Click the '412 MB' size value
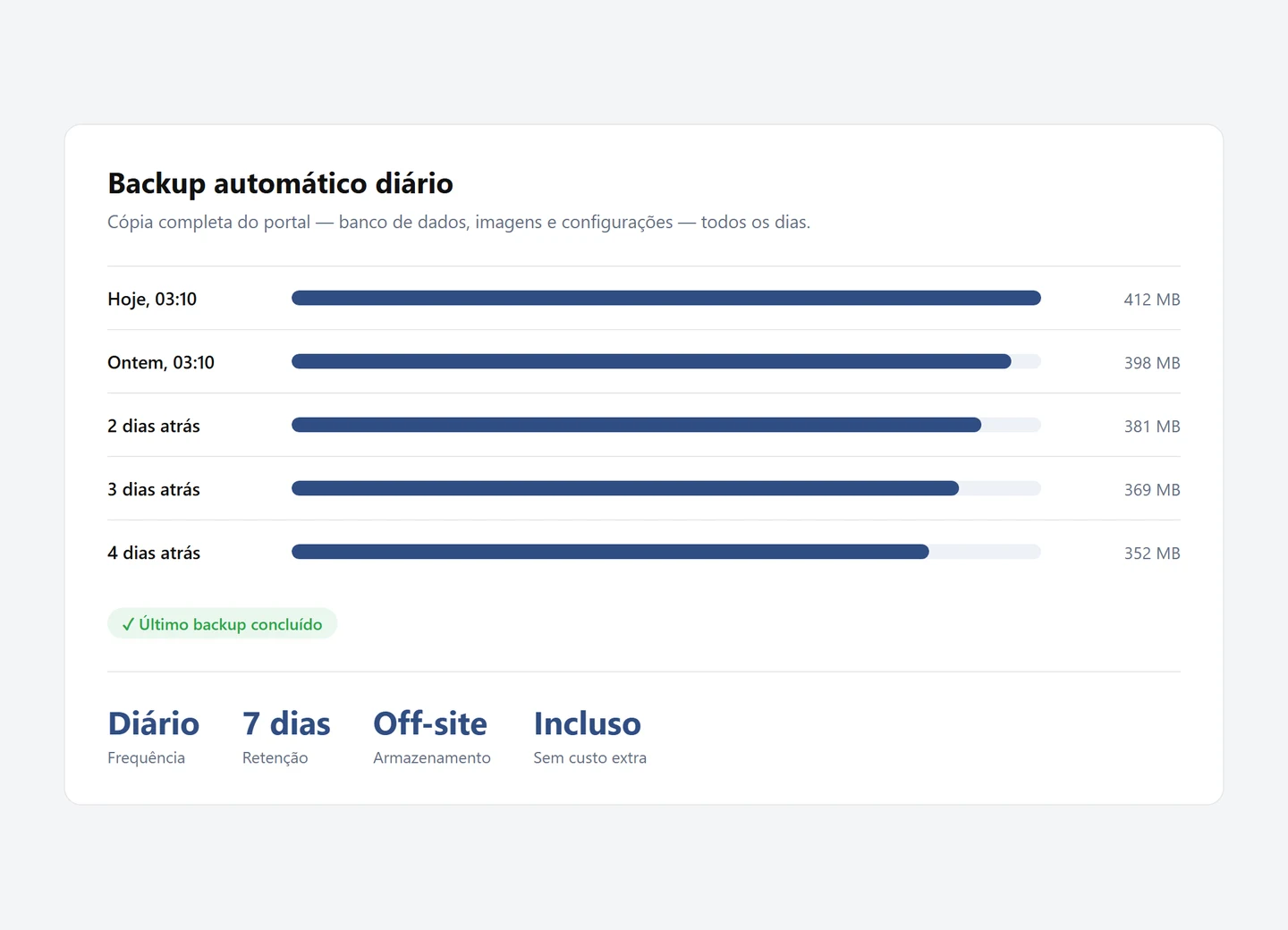This screenshot has height=930, width=1288. pos(1152,300)
